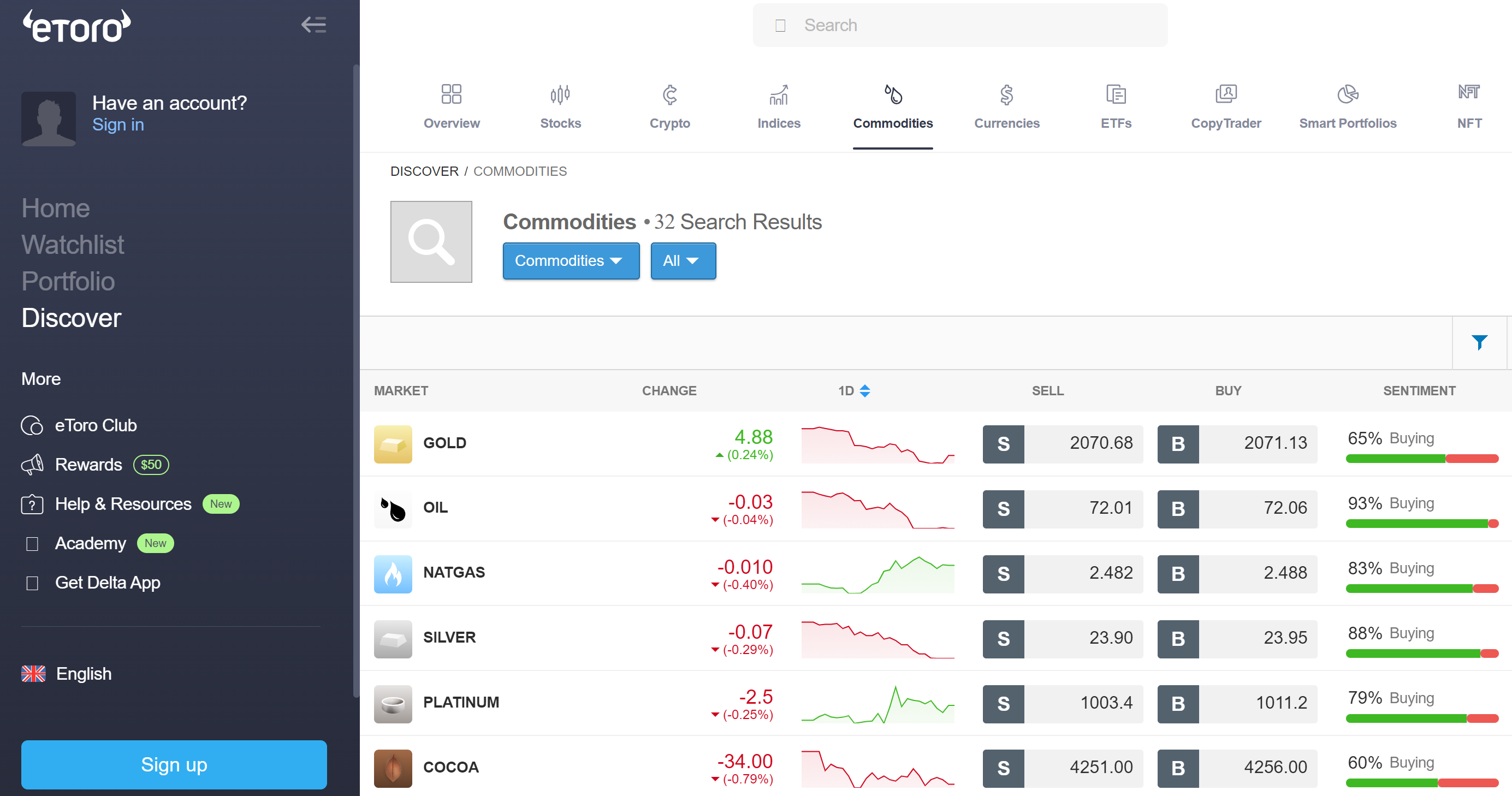Click PLATINUM 79% buying sentiment bar
This screenshot has height=796, width=1512.
1421,718
